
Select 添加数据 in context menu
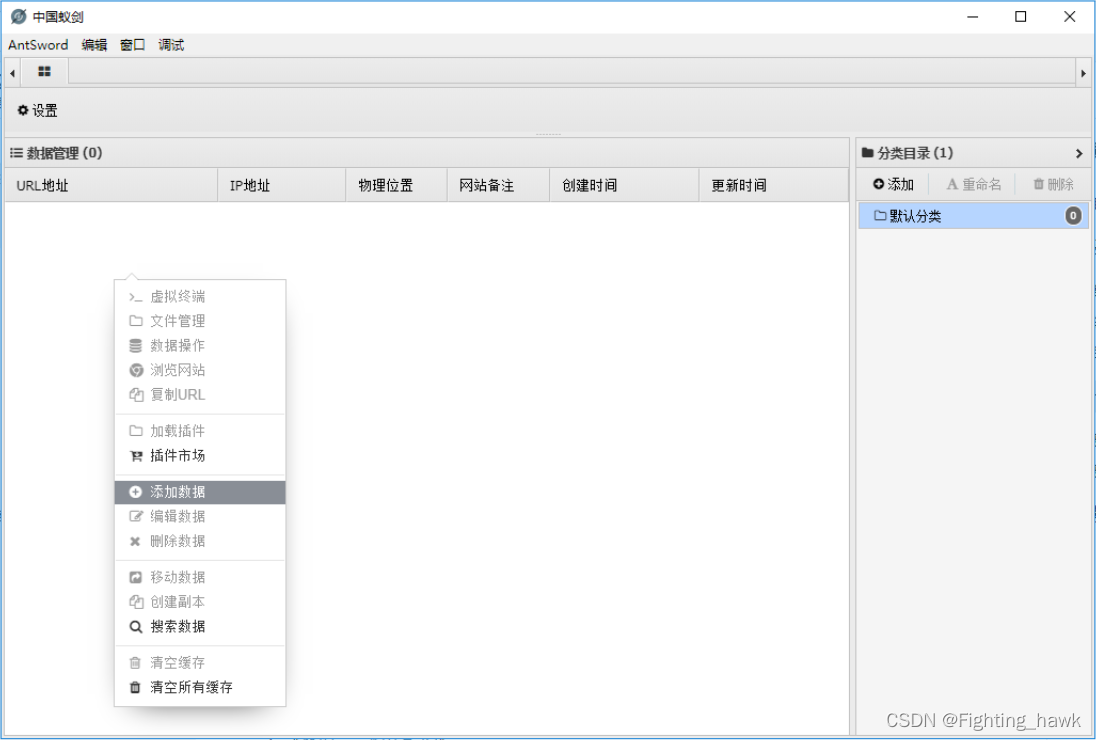200,492
